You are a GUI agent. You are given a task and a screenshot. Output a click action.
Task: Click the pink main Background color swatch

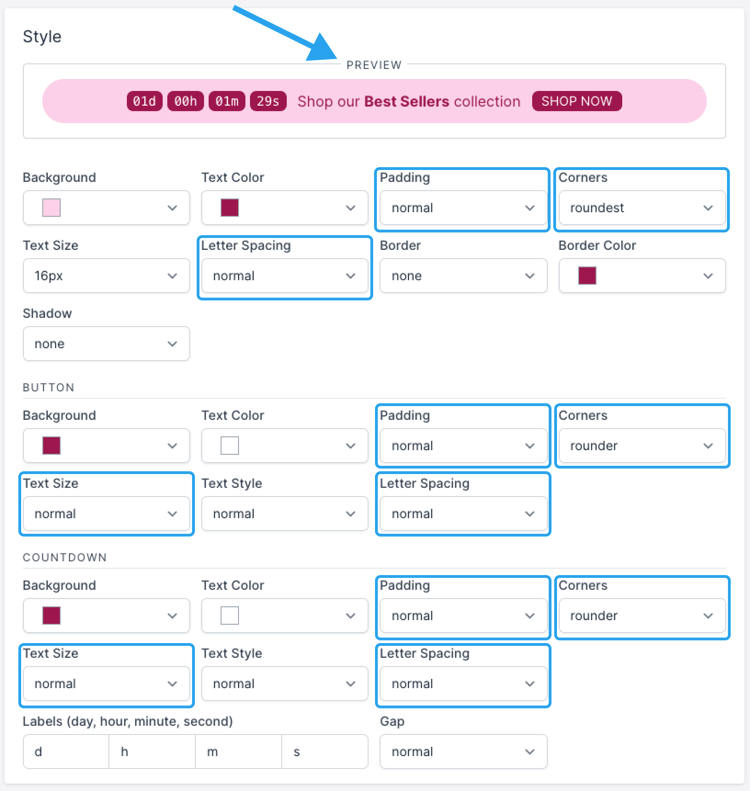[x=51, y=208]
